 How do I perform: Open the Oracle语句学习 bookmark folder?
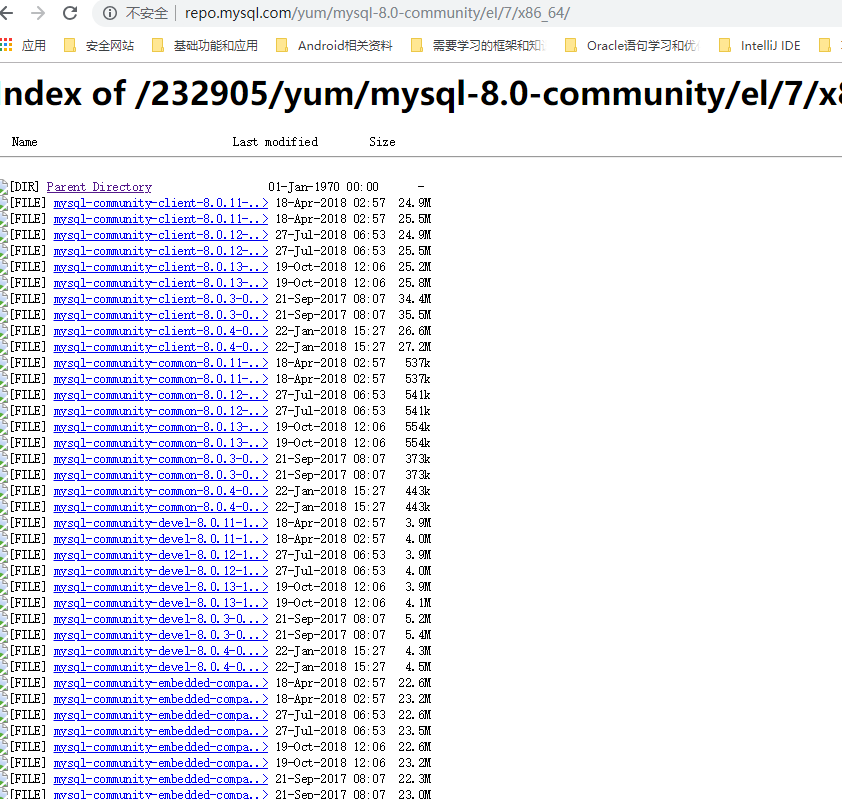point(632,46)
